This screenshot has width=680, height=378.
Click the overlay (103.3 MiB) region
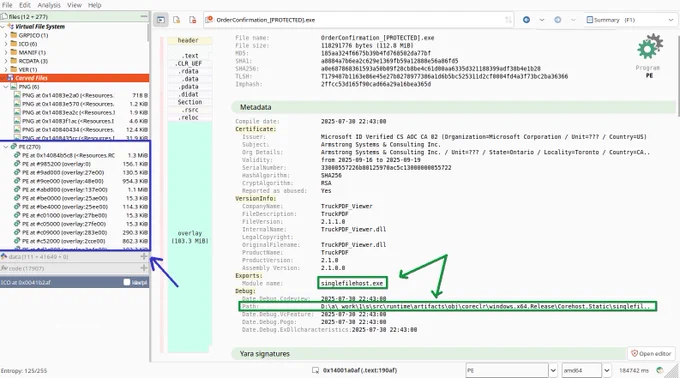point(190,237)
